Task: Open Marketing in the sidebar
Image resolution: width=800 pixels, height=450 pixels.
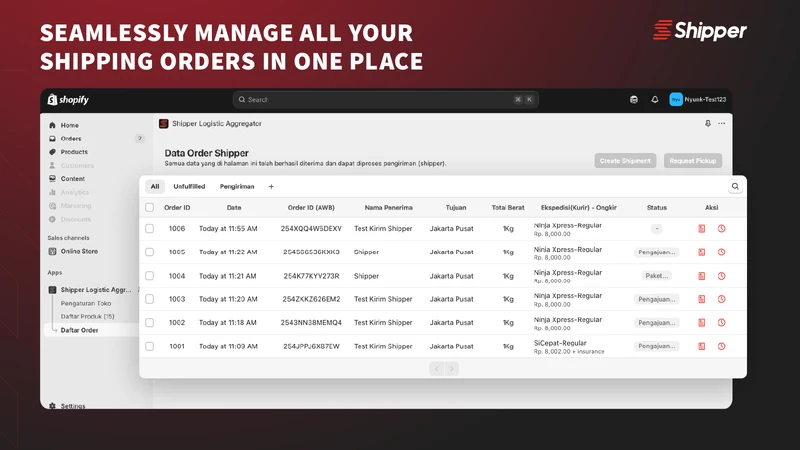Action: (x=76, y=206)
